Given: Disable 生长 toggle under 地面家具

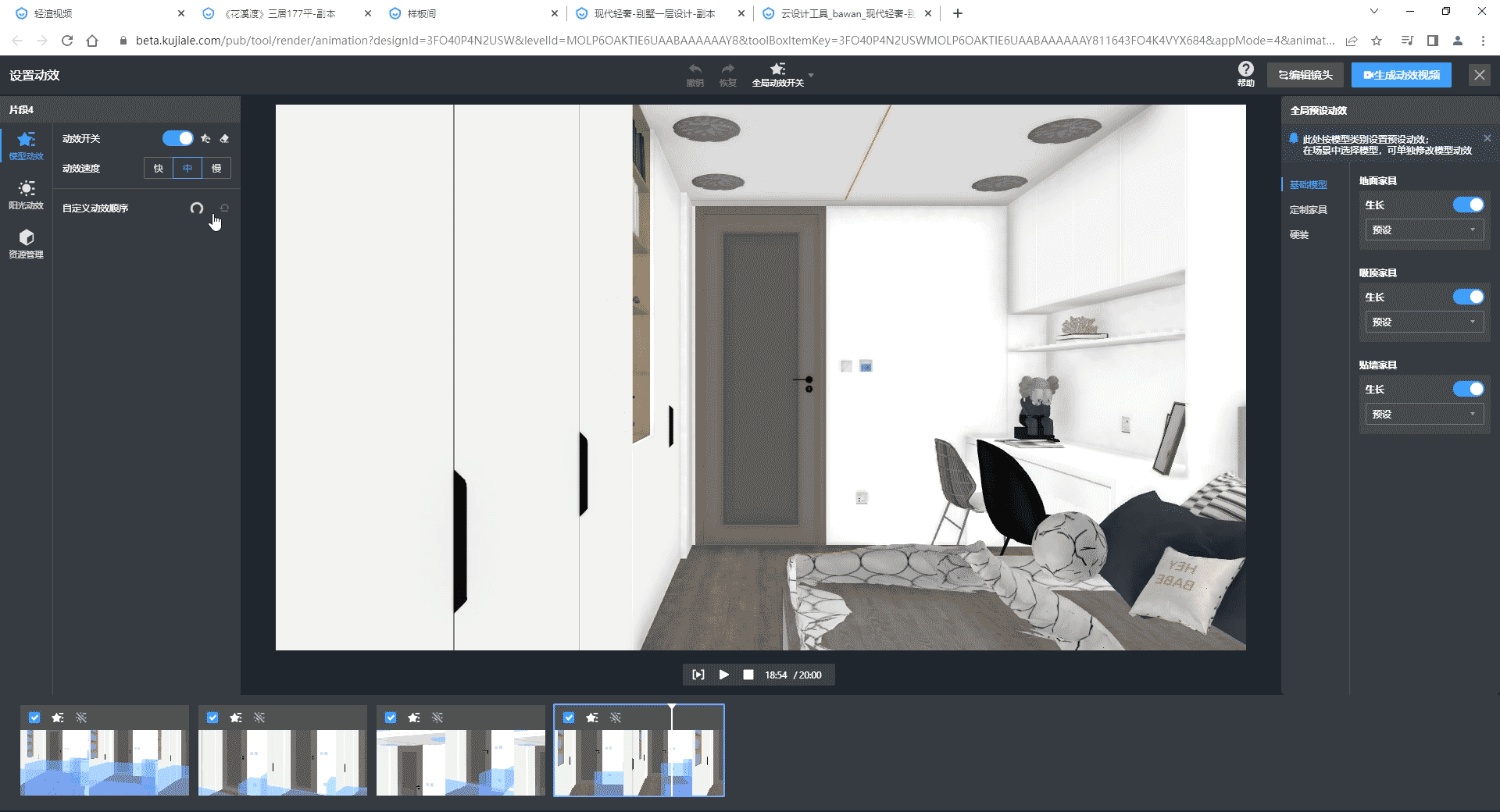Looking at the screenshot, I should pyautogui.click(x=1468, y=205).
